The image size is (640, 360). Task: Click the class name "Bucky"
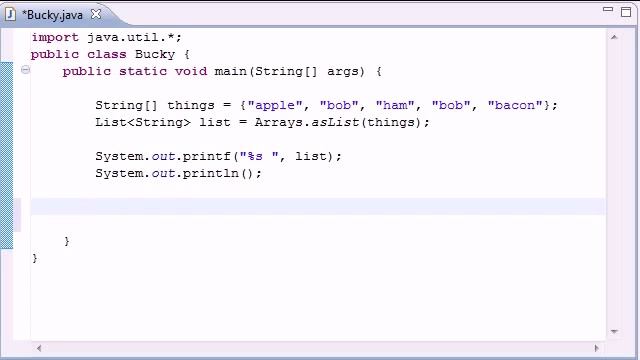(155, 54)
